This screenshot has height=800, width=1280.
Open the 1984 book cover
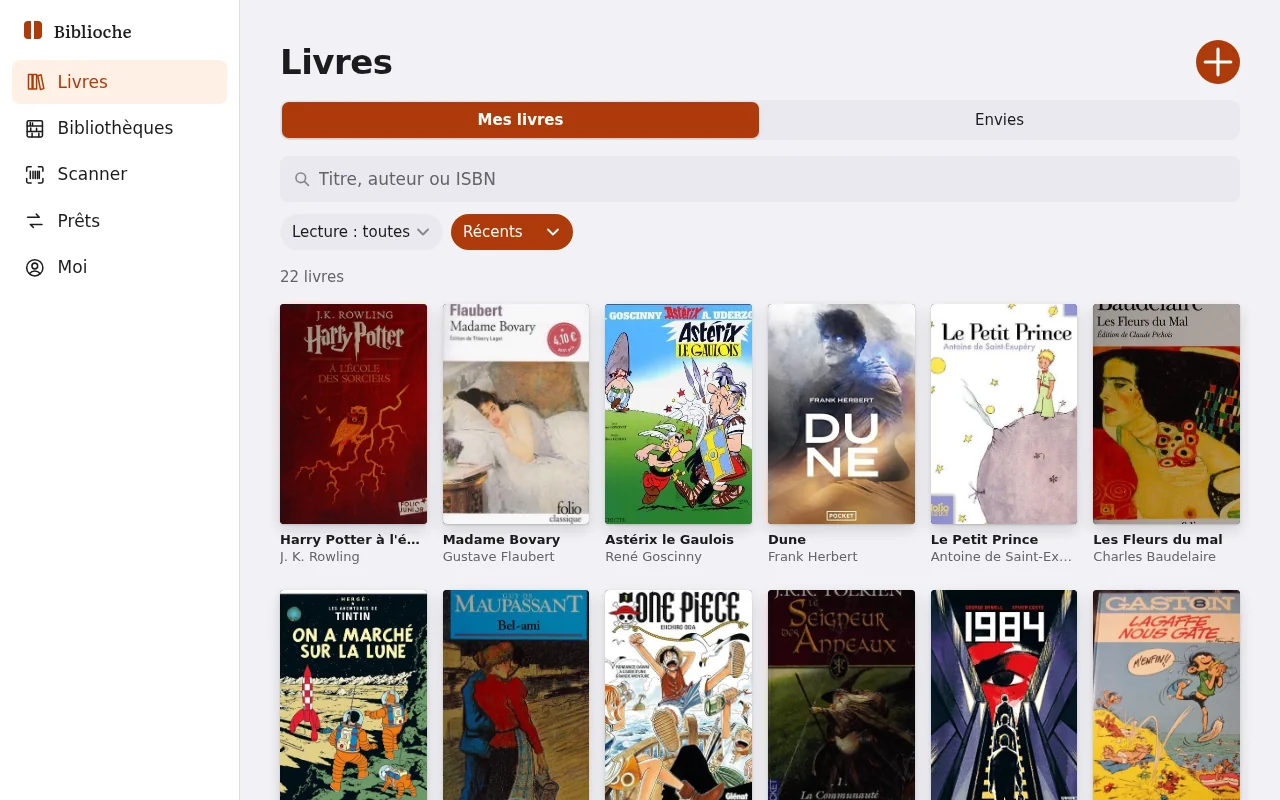1004,695
